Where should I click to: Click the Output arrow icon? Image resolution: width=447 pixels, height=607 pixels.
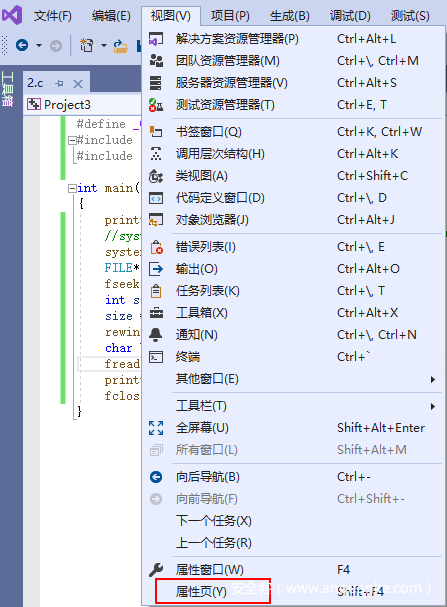[x=156, y=269]
